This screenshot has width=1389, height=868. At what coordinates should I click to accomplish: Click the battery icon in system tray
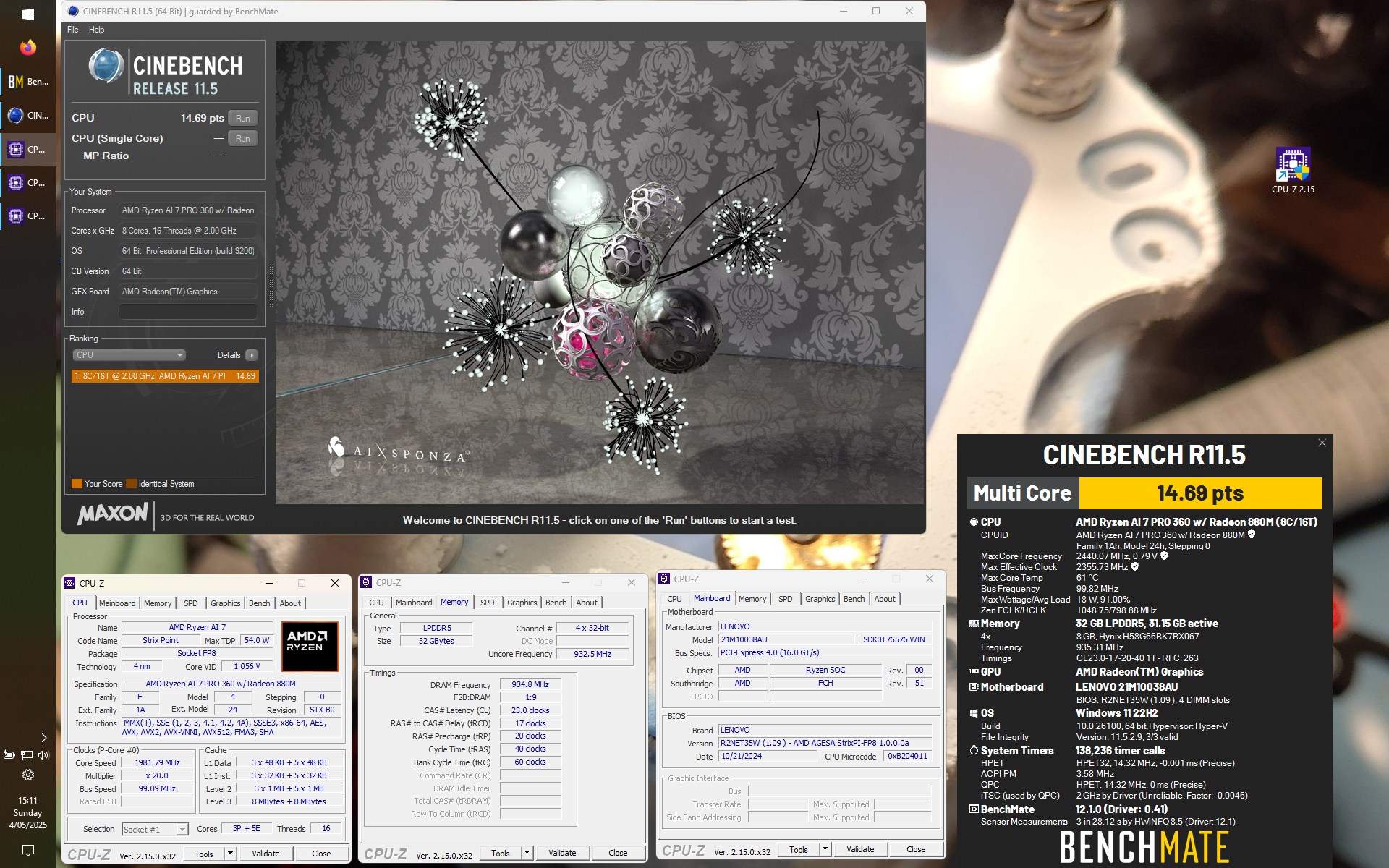pyautogui.click(x=9, y=755)
